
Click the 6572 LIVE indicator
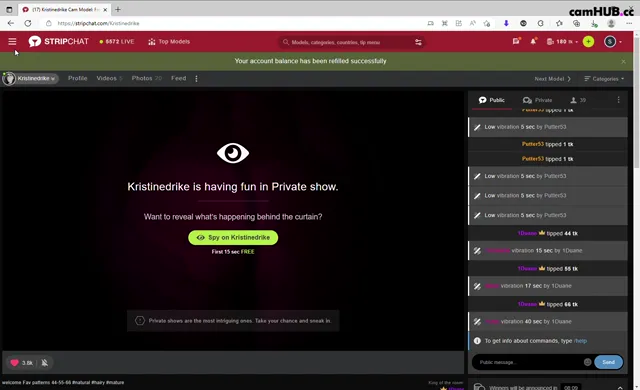pyautogui.click(x=117, y=42)
